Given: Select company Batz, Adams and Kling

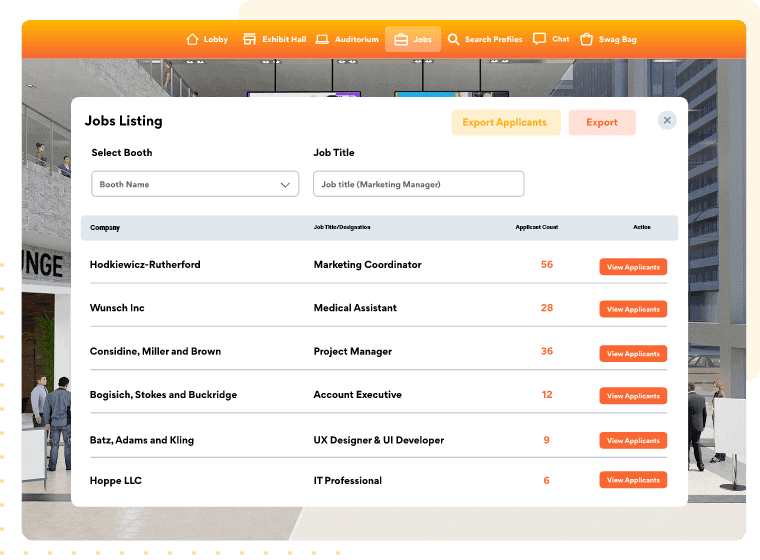Looking at the screenshot, I should 142,440.
